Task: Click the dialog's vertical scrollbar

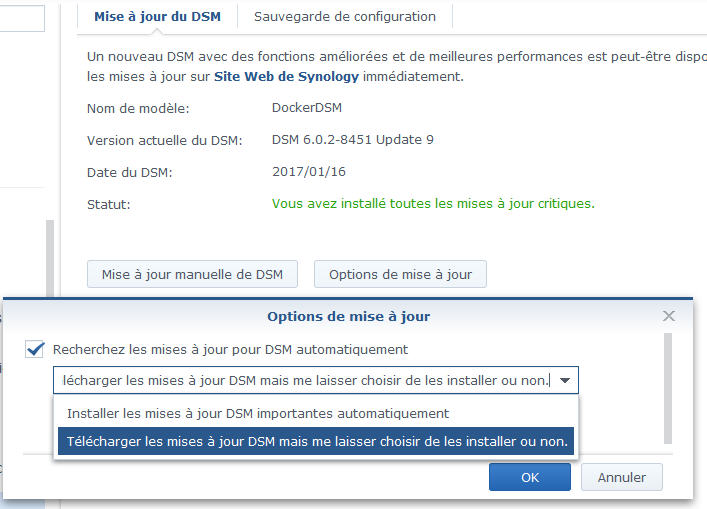Action: (668, 389)
